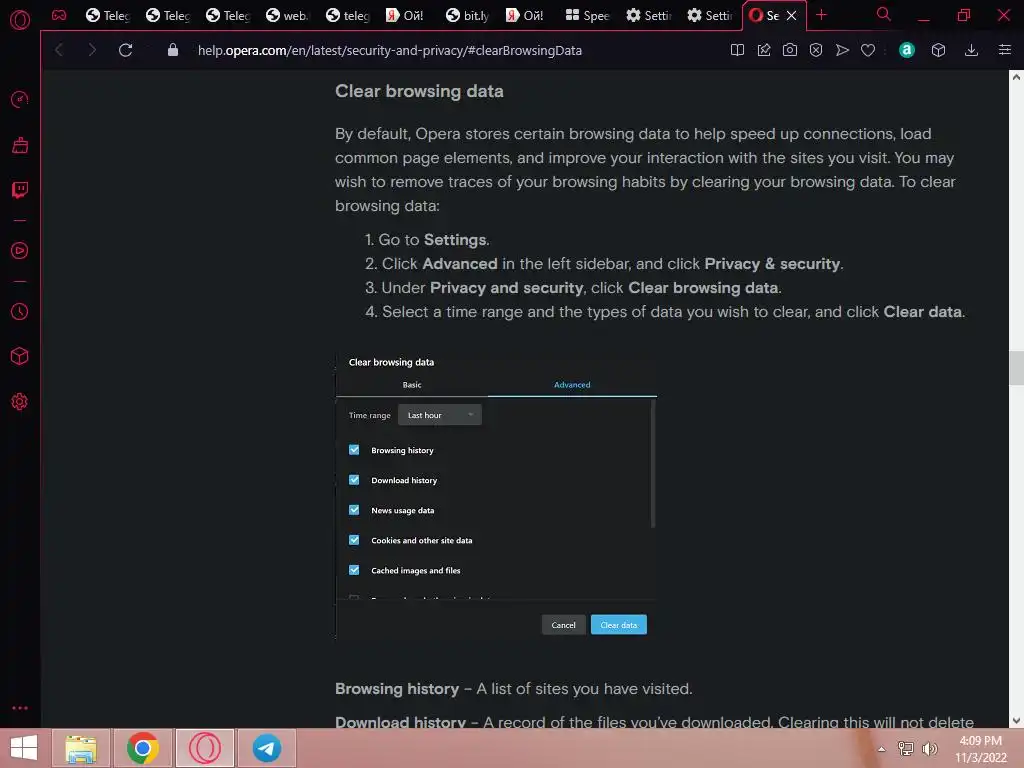Open ad blocker shield icon

pos(816,50)
